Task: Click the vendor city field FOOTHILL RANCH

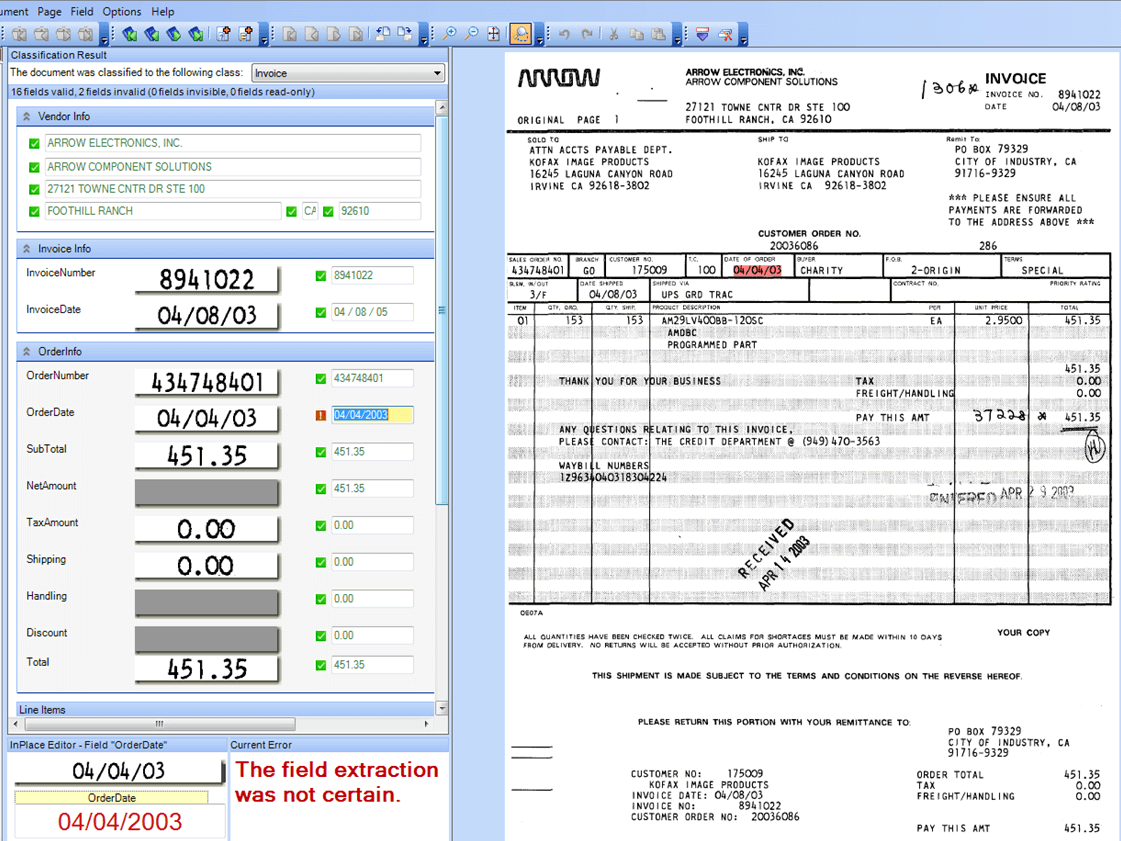Action: (163, 211)
